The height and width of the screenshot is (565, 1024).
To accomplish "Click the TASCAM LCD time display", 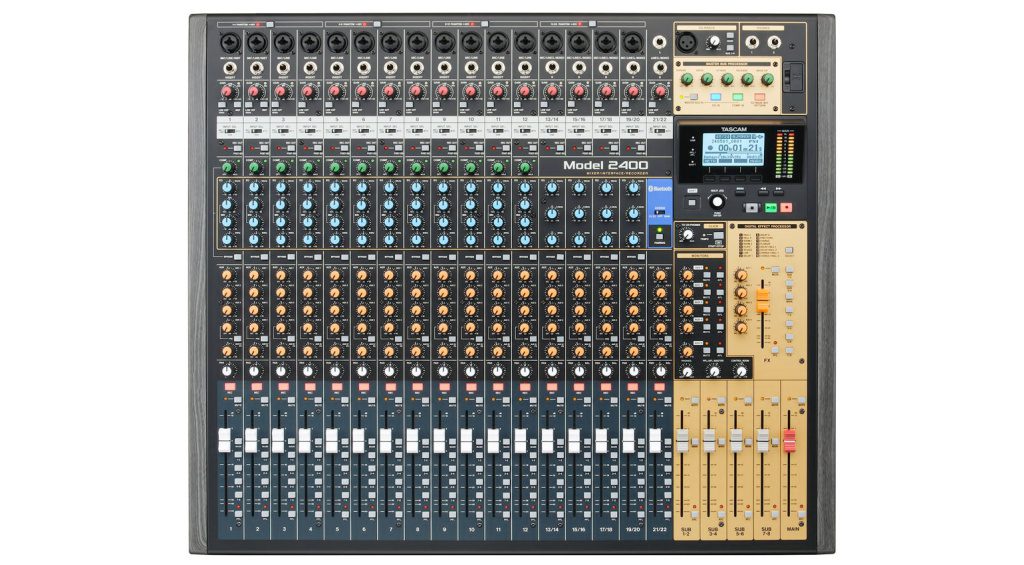I will [x=733, y=150].
